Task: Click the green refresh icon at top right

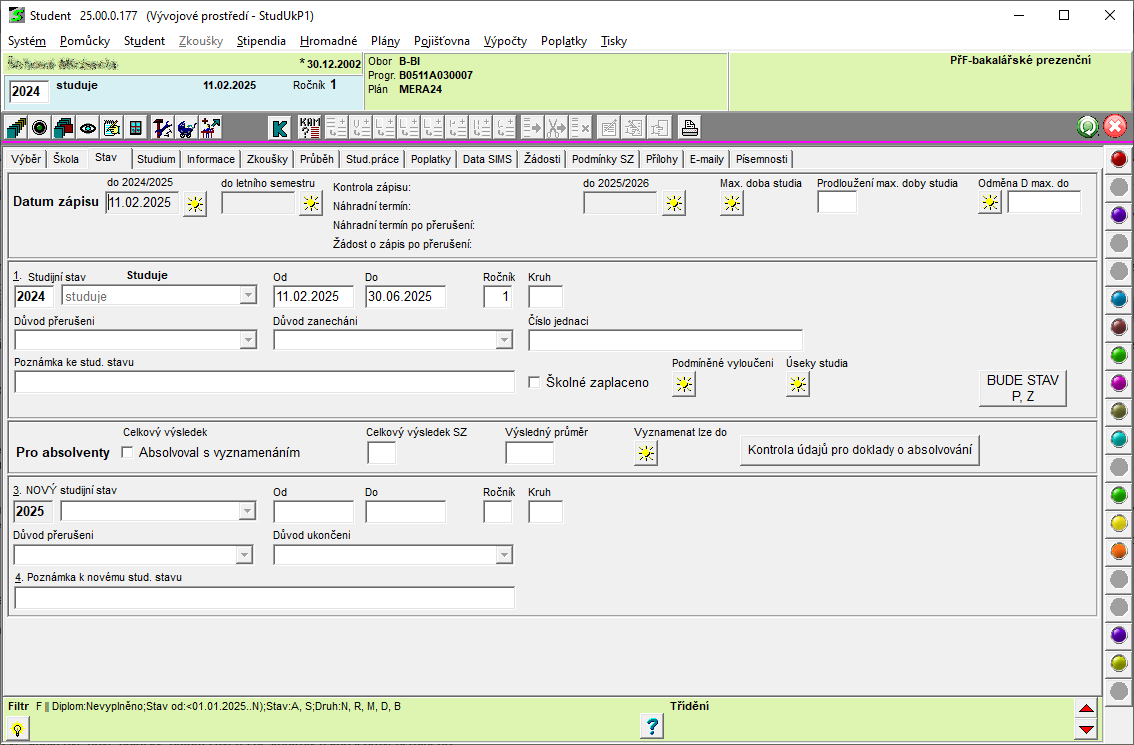Action: click(1088, 127)
